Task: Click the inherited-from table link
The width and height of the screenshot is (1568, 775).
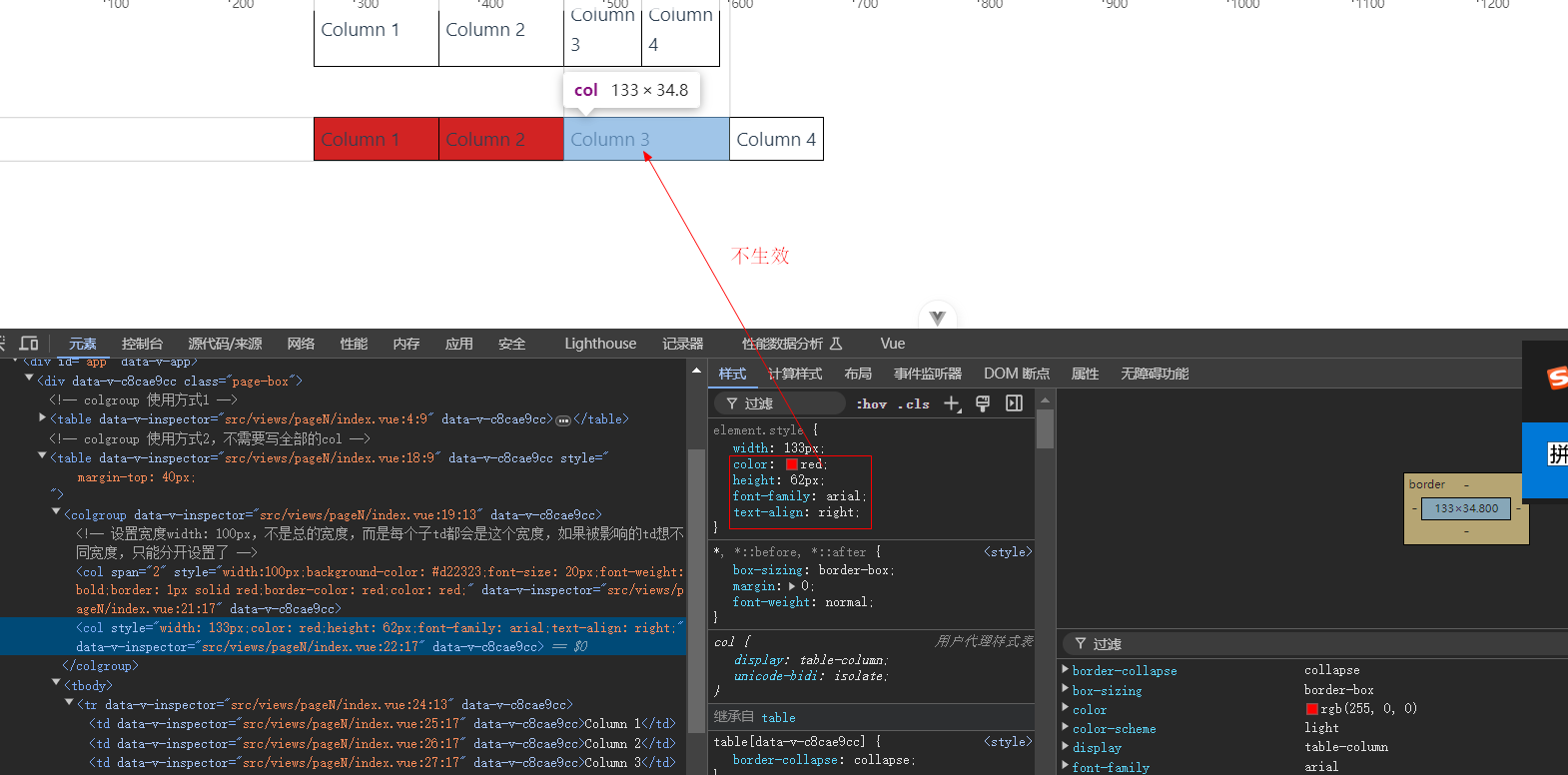Action: point(778,717)
